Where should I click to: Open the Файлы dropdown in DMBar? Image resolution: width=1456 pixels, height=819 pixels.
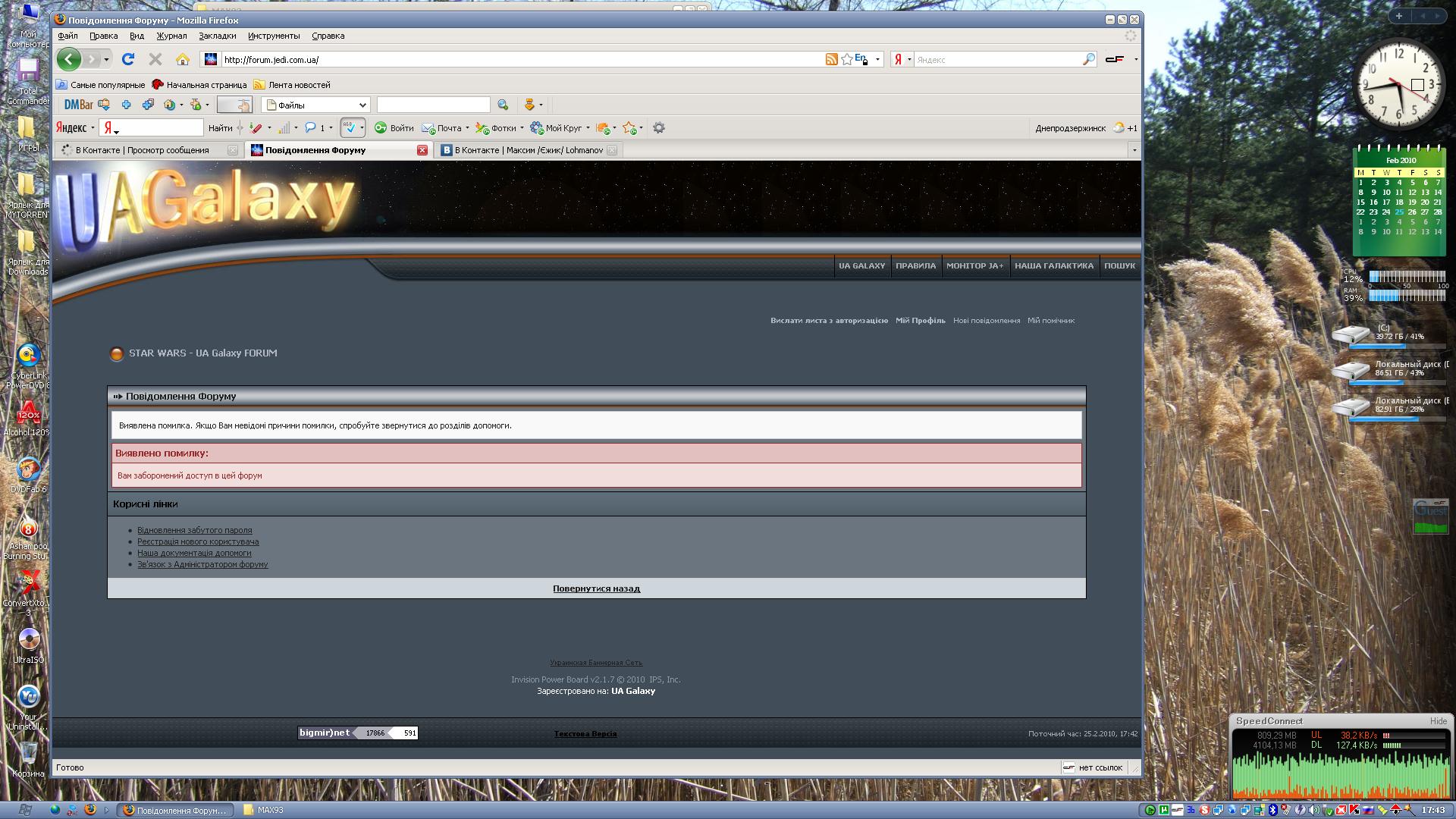click(362, 105)
